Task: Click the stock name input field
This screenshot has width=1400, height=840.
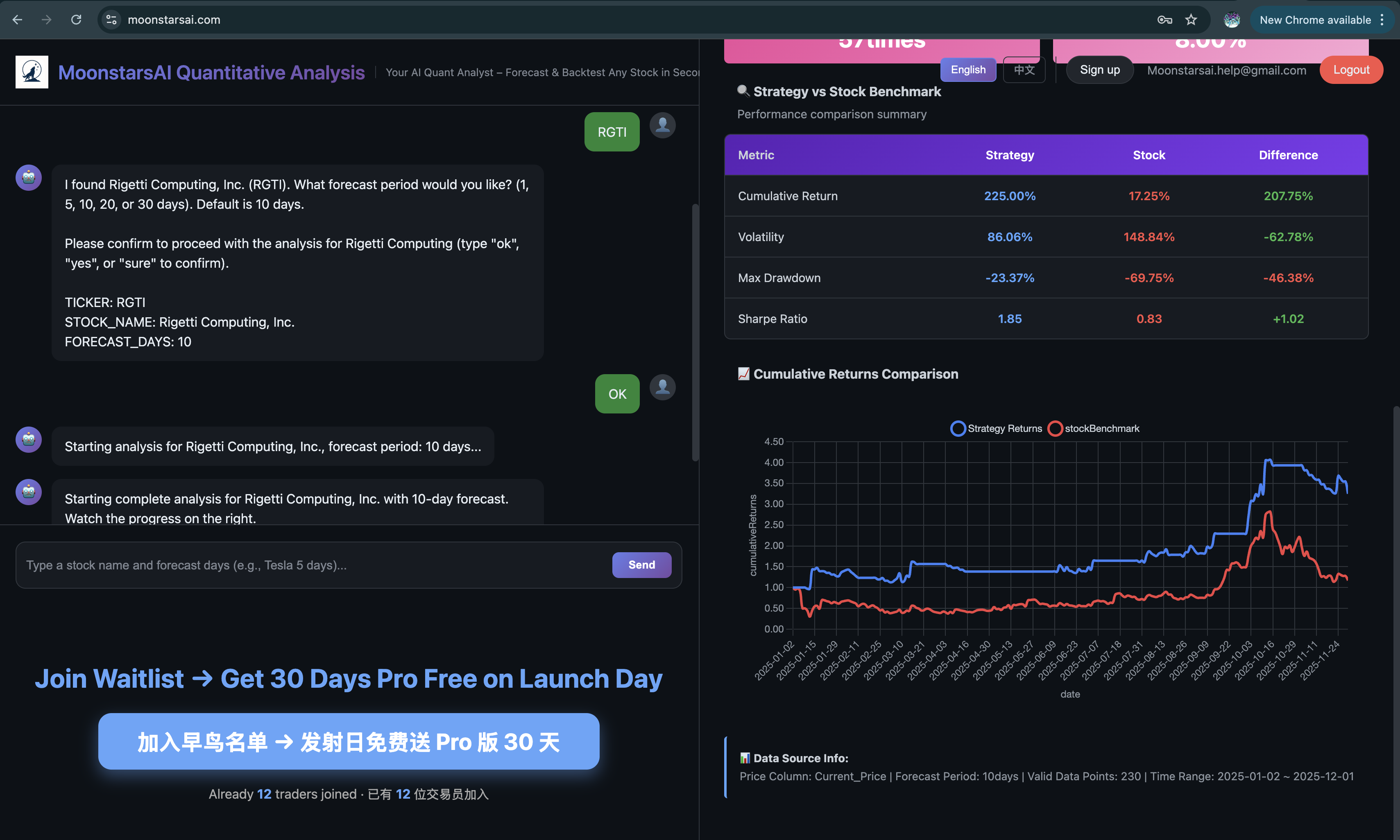Action: (317, 565)
